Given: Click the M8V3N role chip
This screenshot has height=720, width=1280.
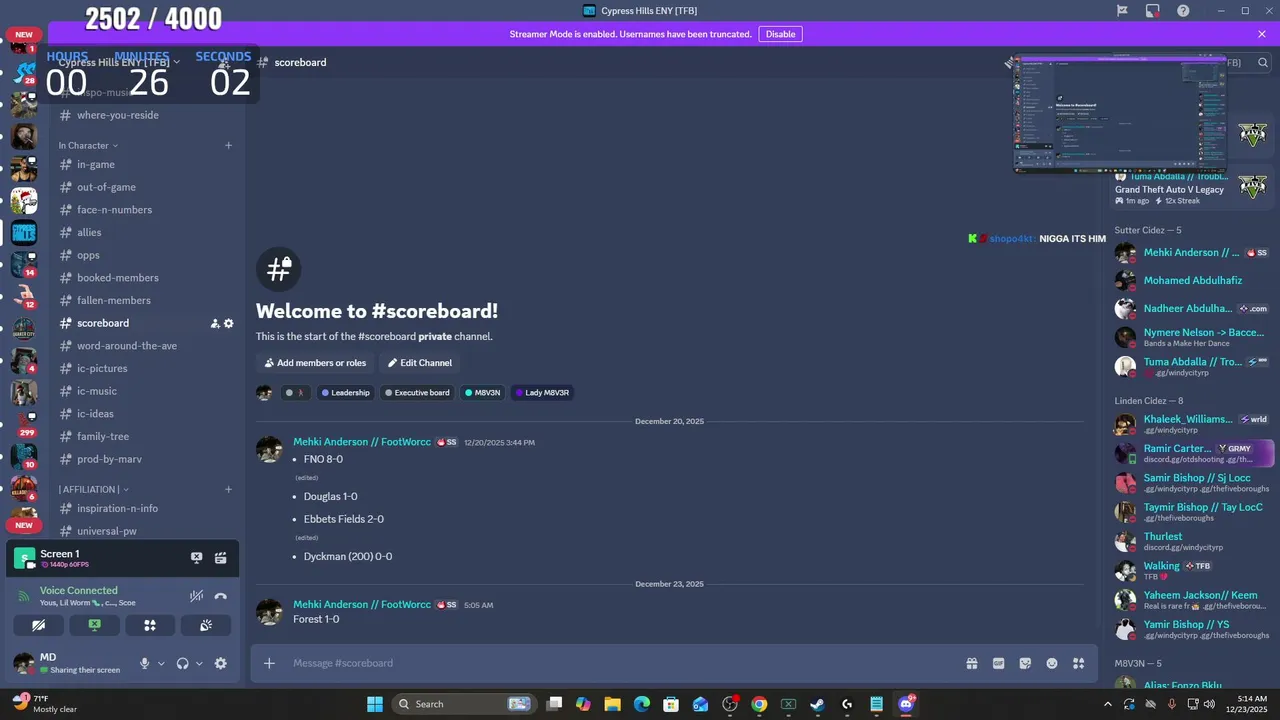Looking at the screenshot, I should (482, 393).
